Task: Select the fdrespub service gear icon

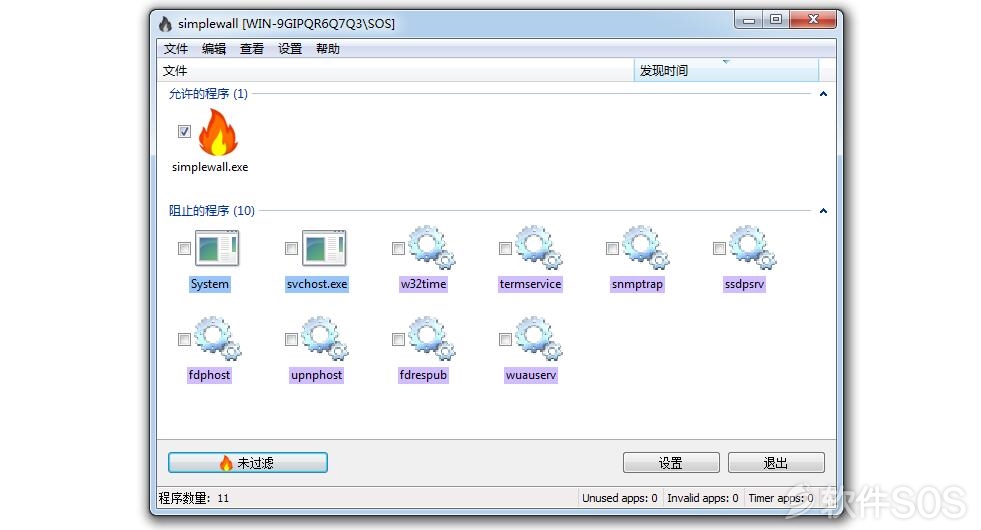Action: [x=432, y=338]
